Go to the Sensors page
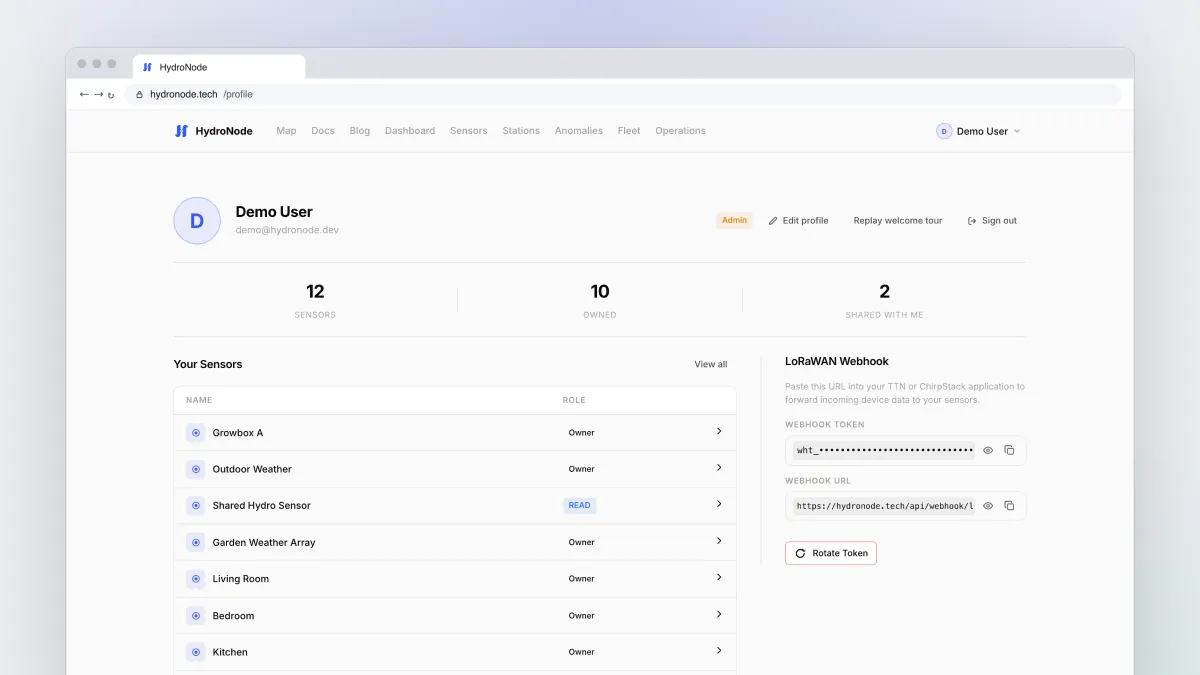Viewport: 1200px width, 675px height. pos(469,131)
